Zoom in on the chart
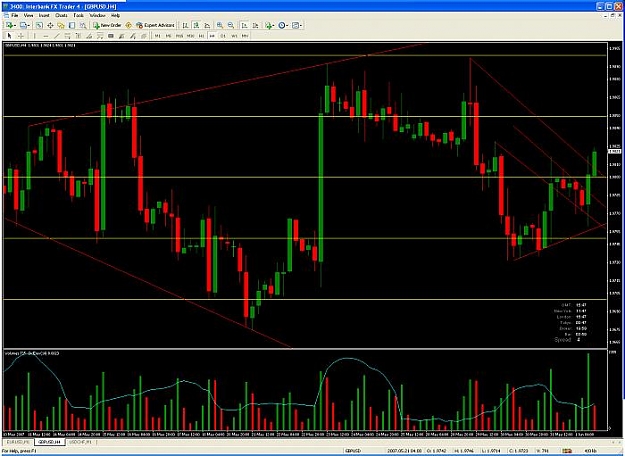Image resolution: width=625 pixels, height=456 pixels. 220,25
